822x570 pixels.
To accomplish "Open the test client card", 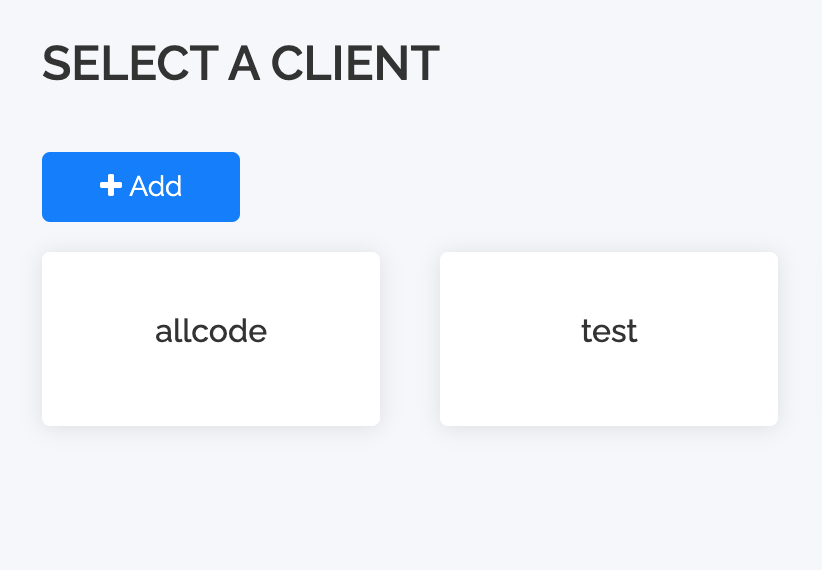I will (x=609, y=339).
